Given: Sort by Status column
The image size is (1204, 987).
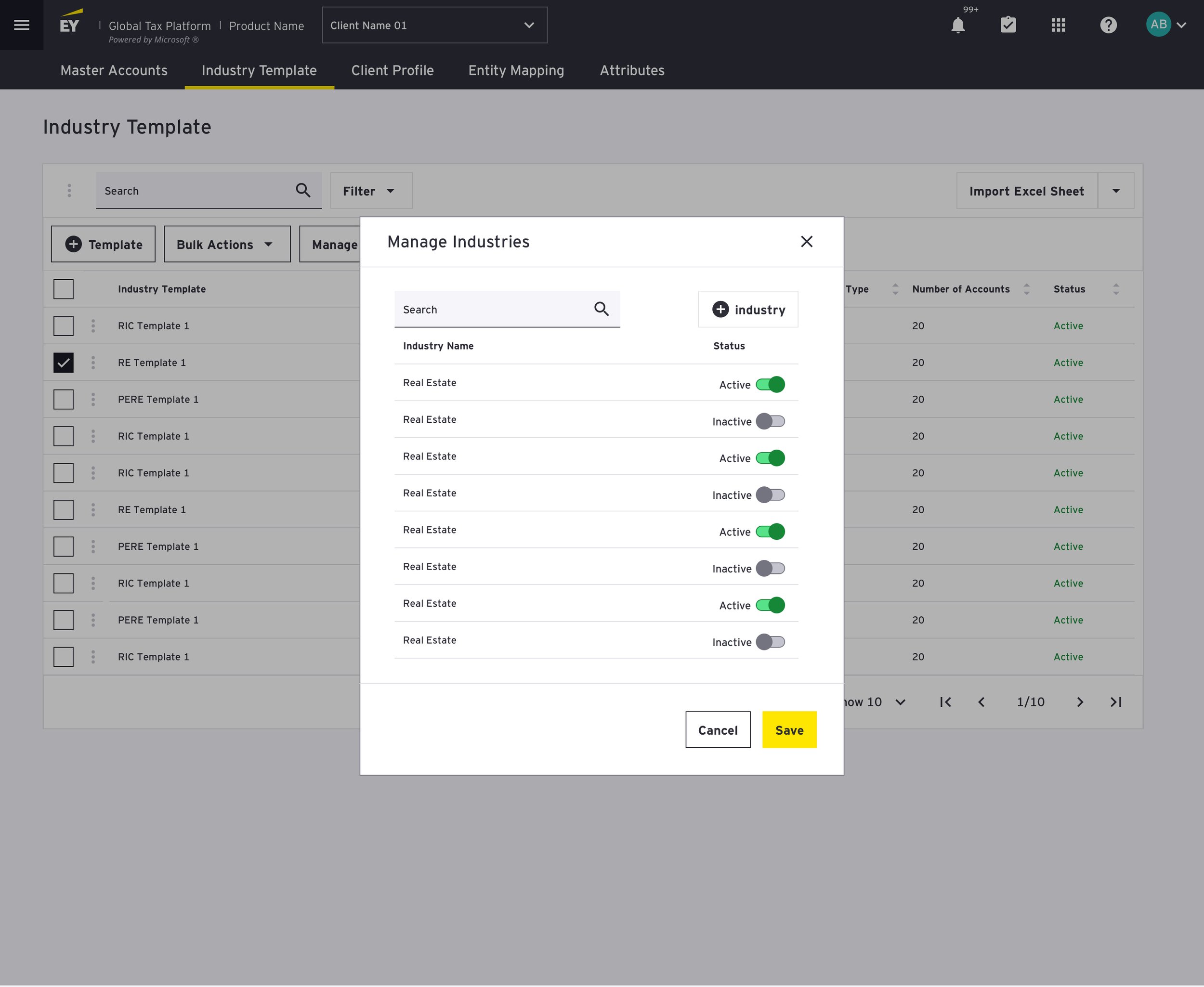Looking at the screenshot, I should click(x=1116, y=289).
